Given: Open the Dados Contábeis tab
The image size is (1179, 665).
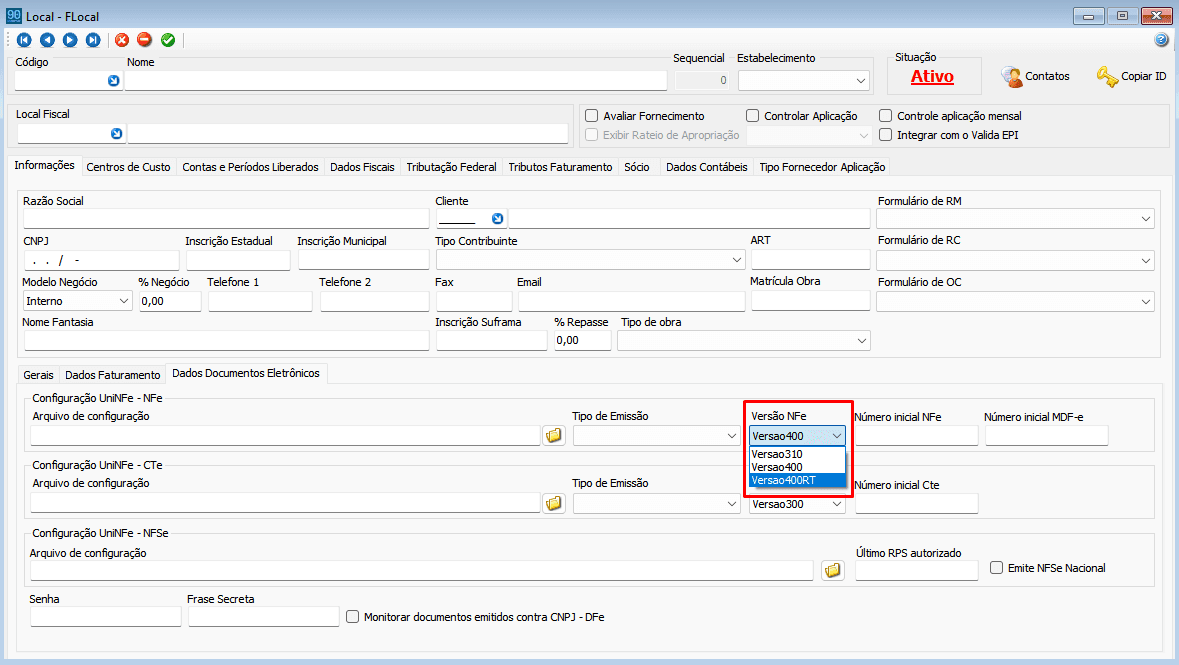Looking at the screenshot, I should coord(707,167).
